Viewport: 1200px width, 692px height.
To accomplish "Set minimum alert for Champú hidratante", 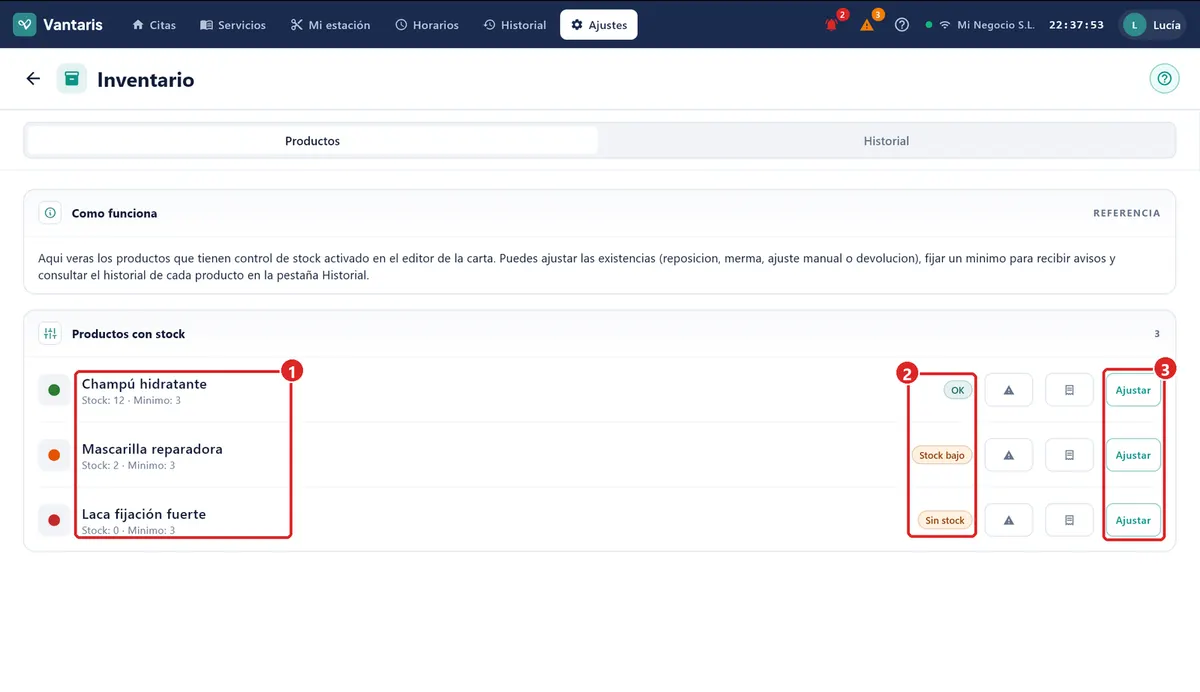I will 1009,390.
